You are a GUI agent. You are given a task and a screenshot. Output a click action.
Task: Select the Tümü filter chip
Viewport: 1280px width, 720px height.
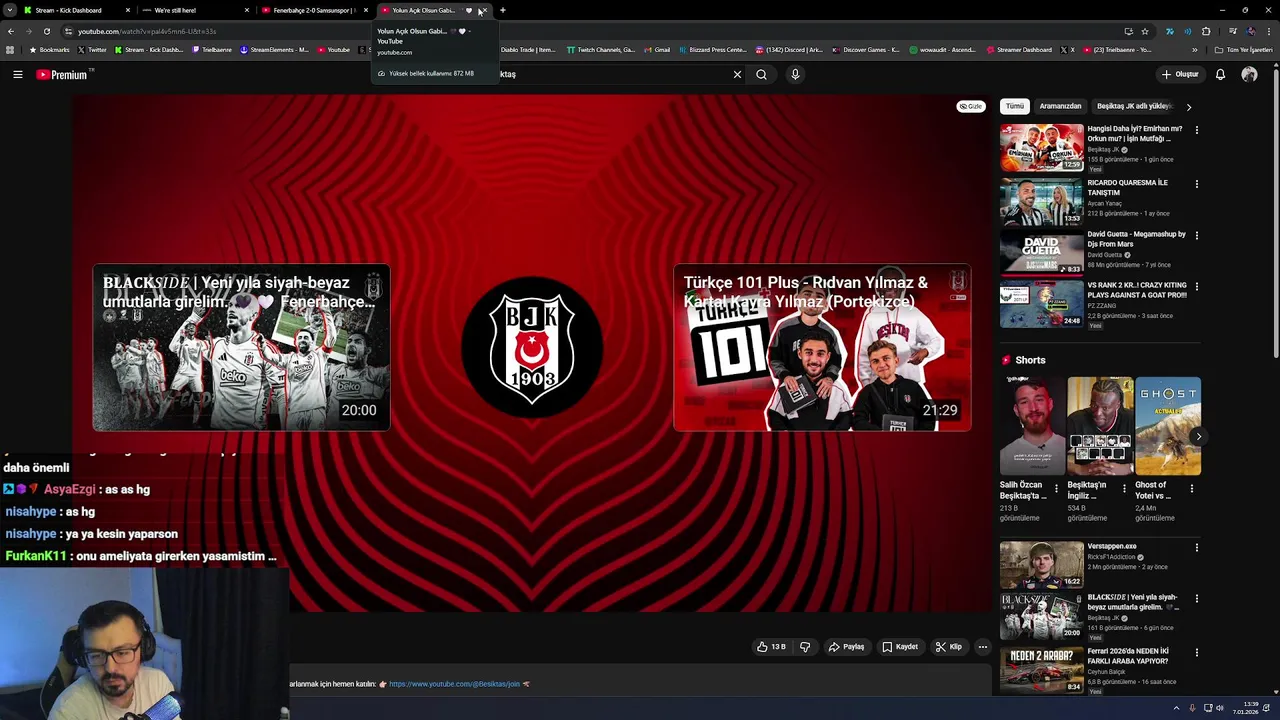pos(1015,106)
